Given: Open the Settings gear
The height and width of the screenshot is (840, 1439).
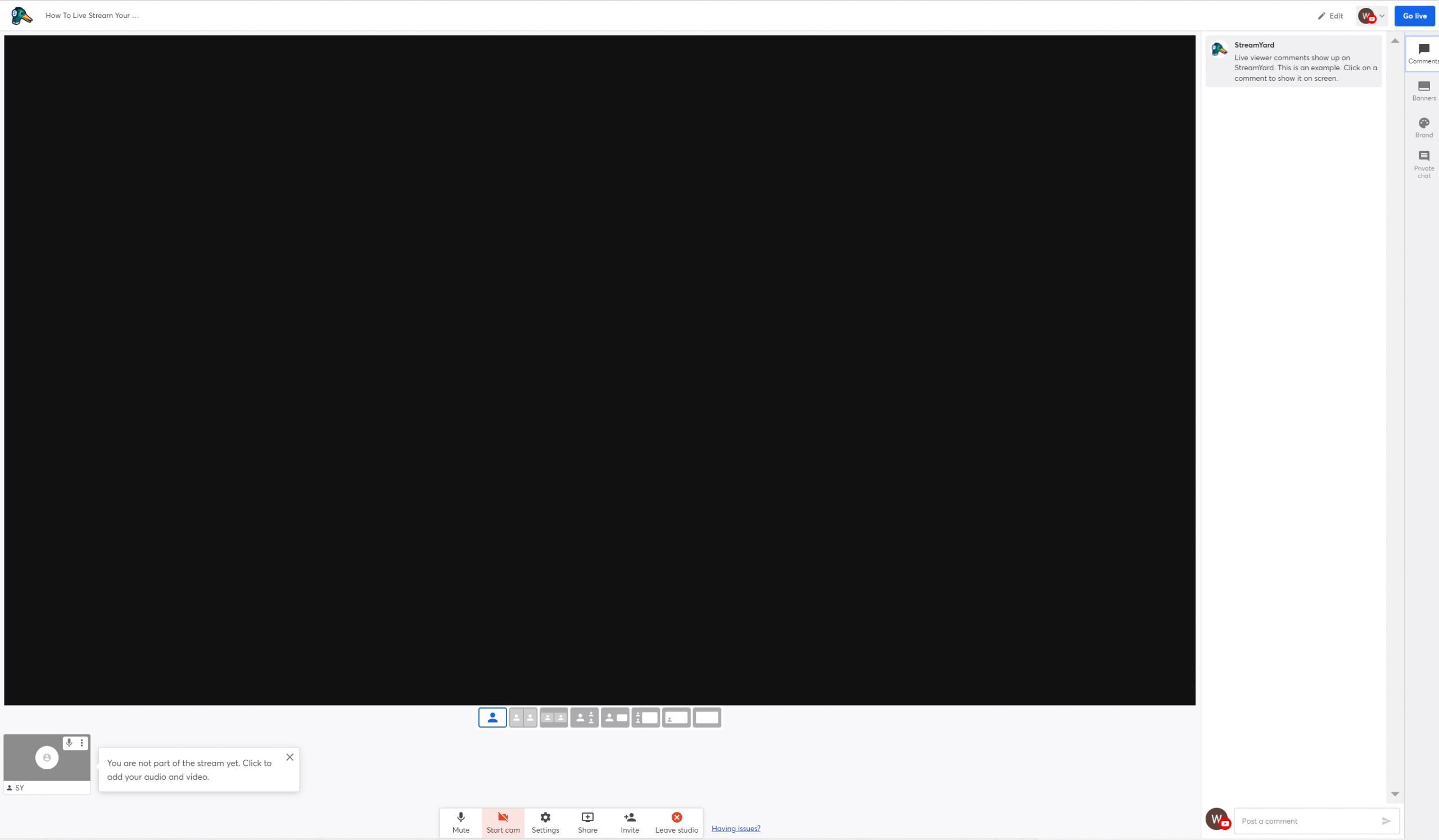Looking at the screenshot, I should [545, 823].
